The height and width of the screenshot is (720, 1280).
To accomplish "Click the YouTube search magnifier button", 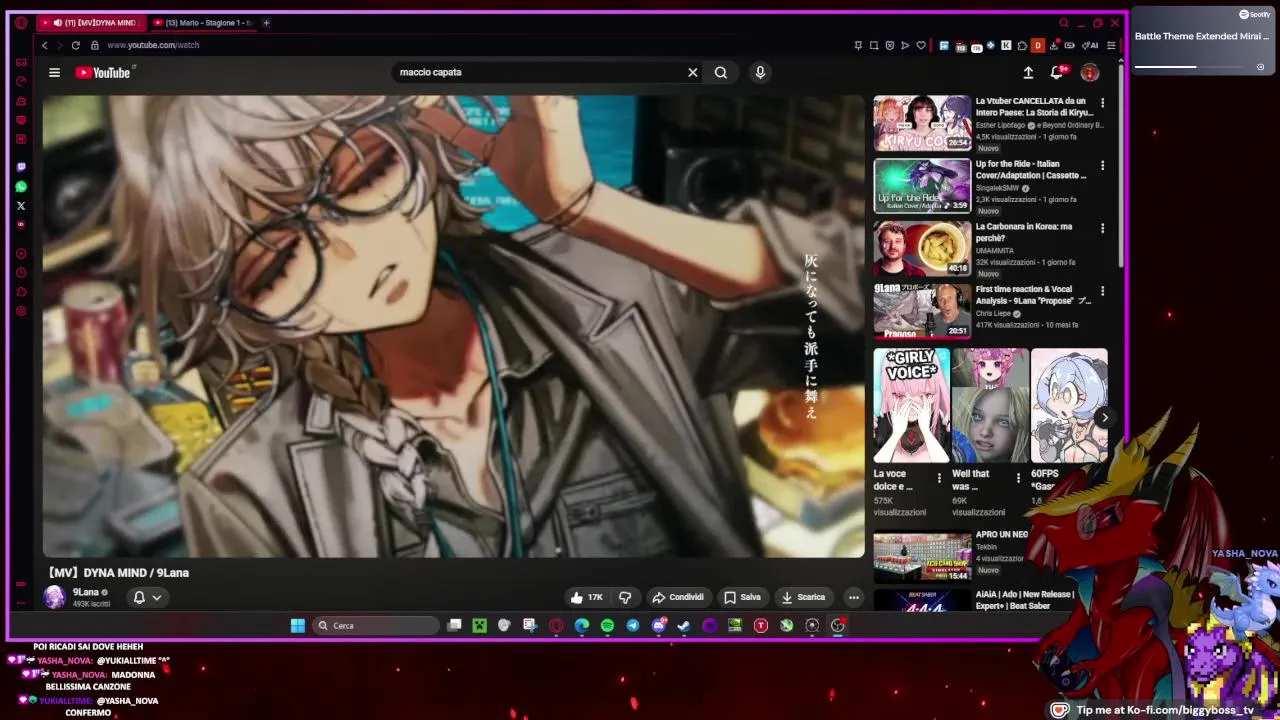I will click(x=720, y=72).
